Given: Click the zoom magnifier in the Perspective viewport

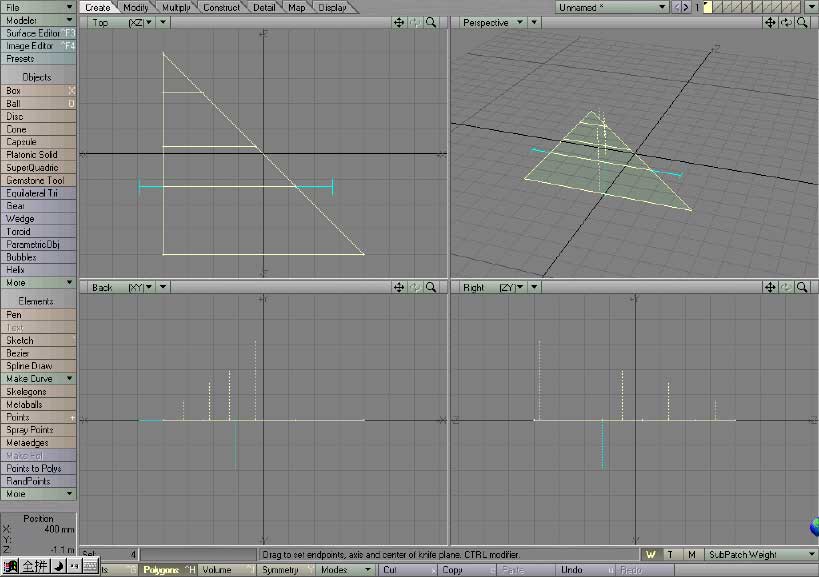Looking at the screenshot, I should pyautogui.click(x=803, y=22).
